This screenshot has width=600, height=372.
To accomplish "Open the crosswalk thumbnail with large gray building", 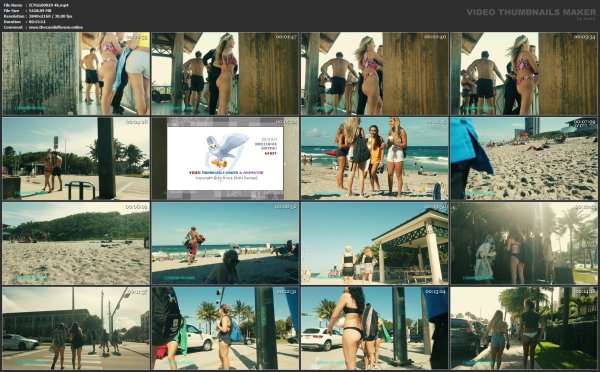I will 76,328.
